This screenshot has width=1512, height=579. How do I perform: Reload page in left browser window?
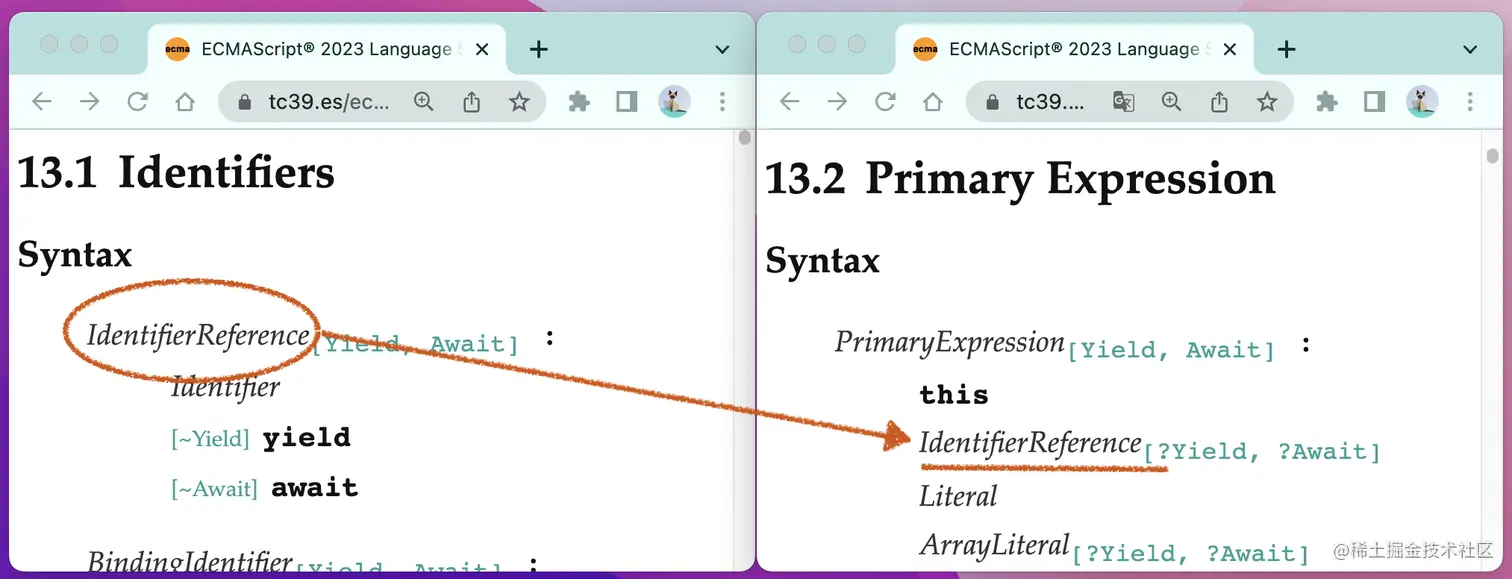pos(137,101)
